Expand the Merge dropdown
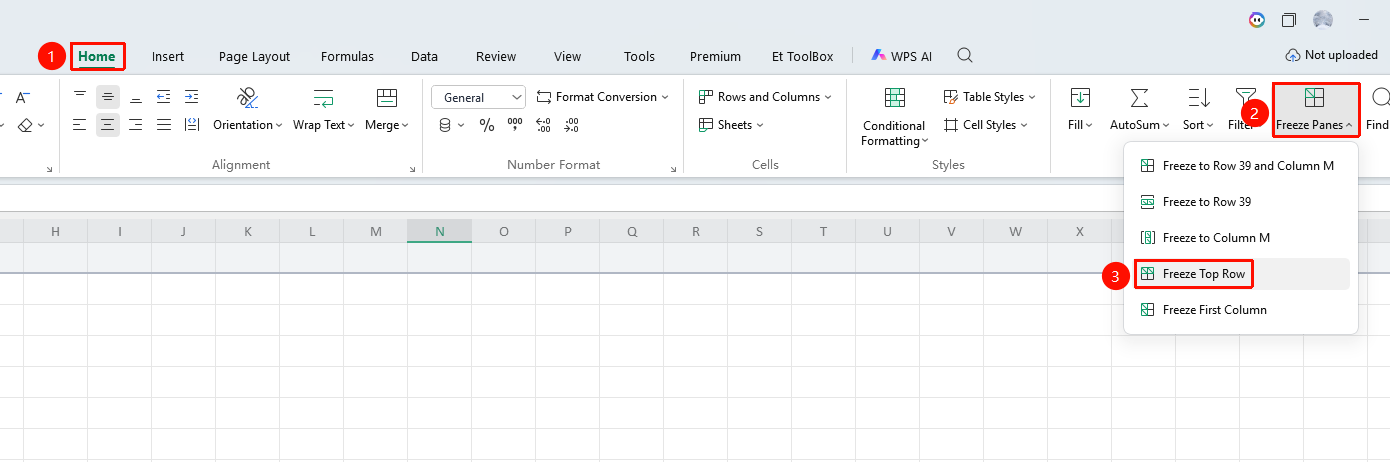The width and height of the screenshot is (1390, 462). pyautogui.click(x=387, y=110)
